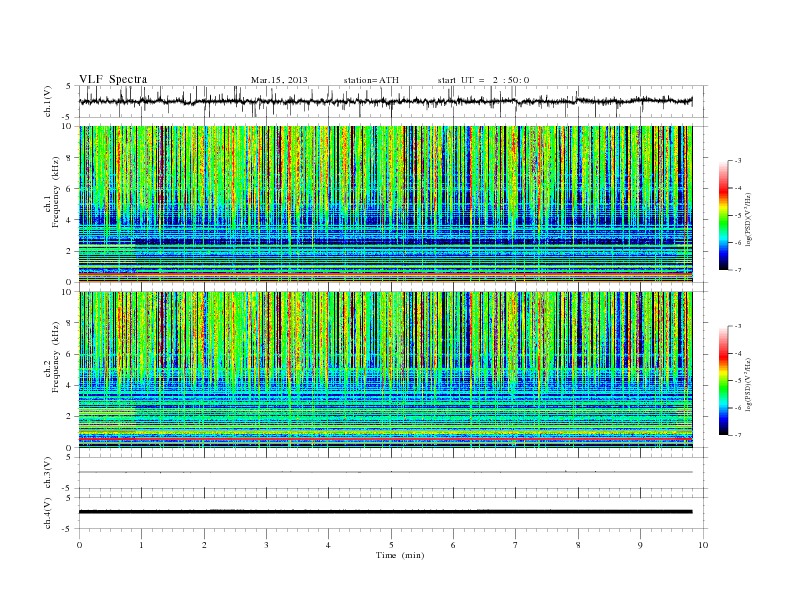Click the "-3" label on ch.1 color bar
Viewport: 792px width, 612px height.
pos(738,161)
